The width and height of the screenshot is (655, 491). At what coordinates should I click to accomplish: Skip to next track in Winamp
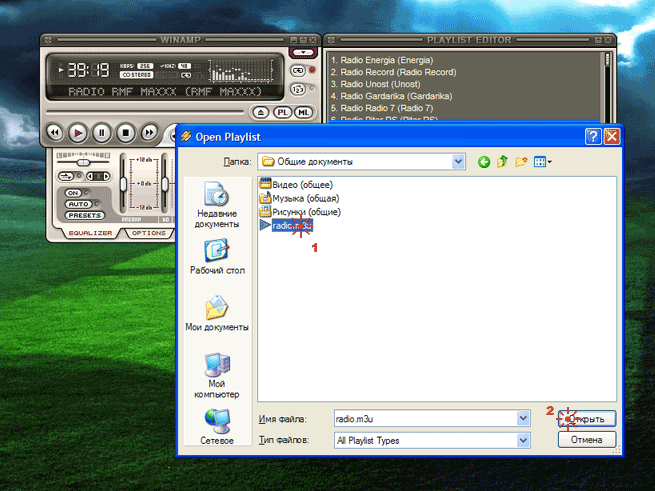point(149,133)
